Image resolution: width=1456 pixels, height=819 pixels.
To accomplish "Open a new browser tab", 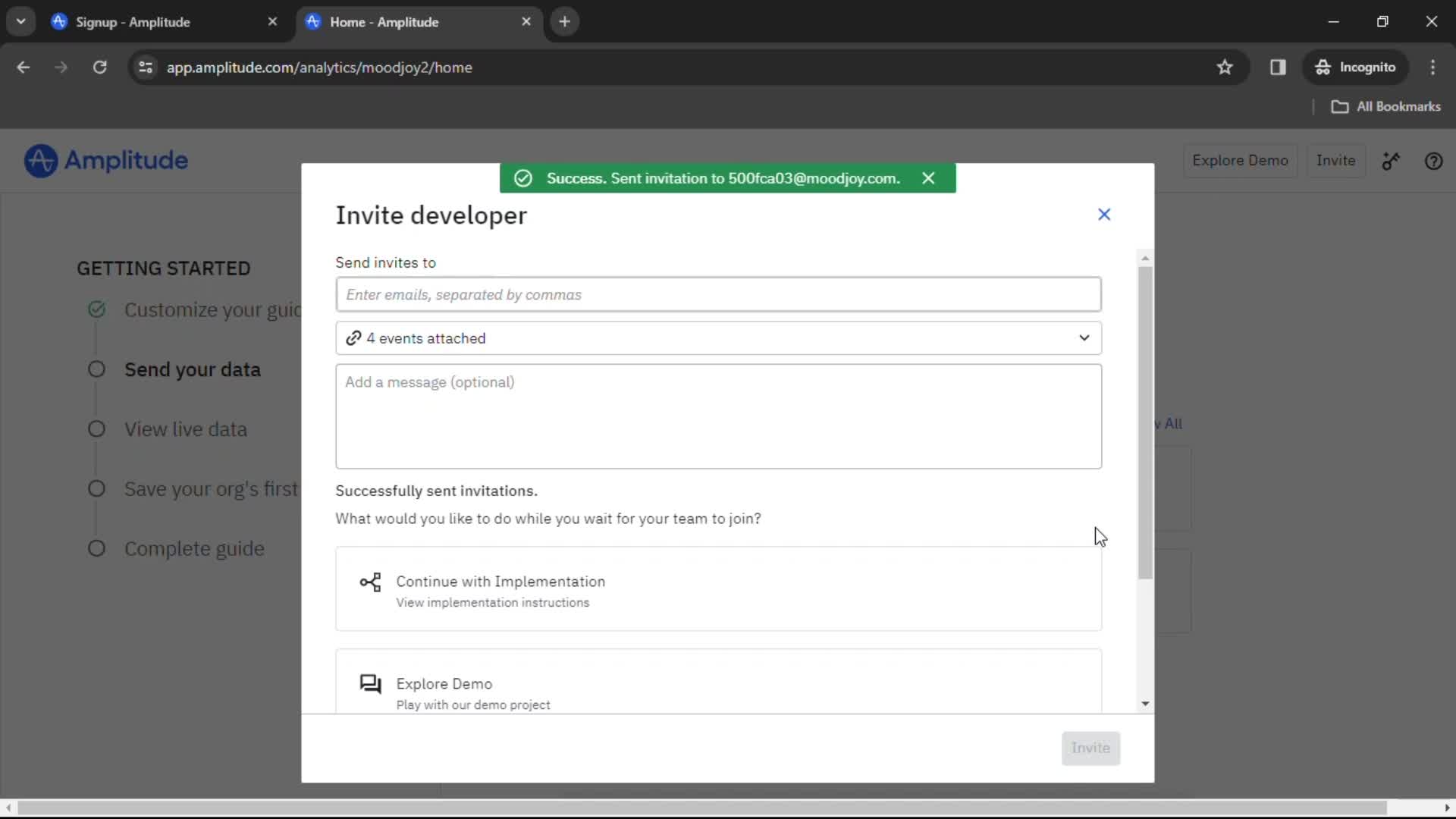I will pos(564,22).
